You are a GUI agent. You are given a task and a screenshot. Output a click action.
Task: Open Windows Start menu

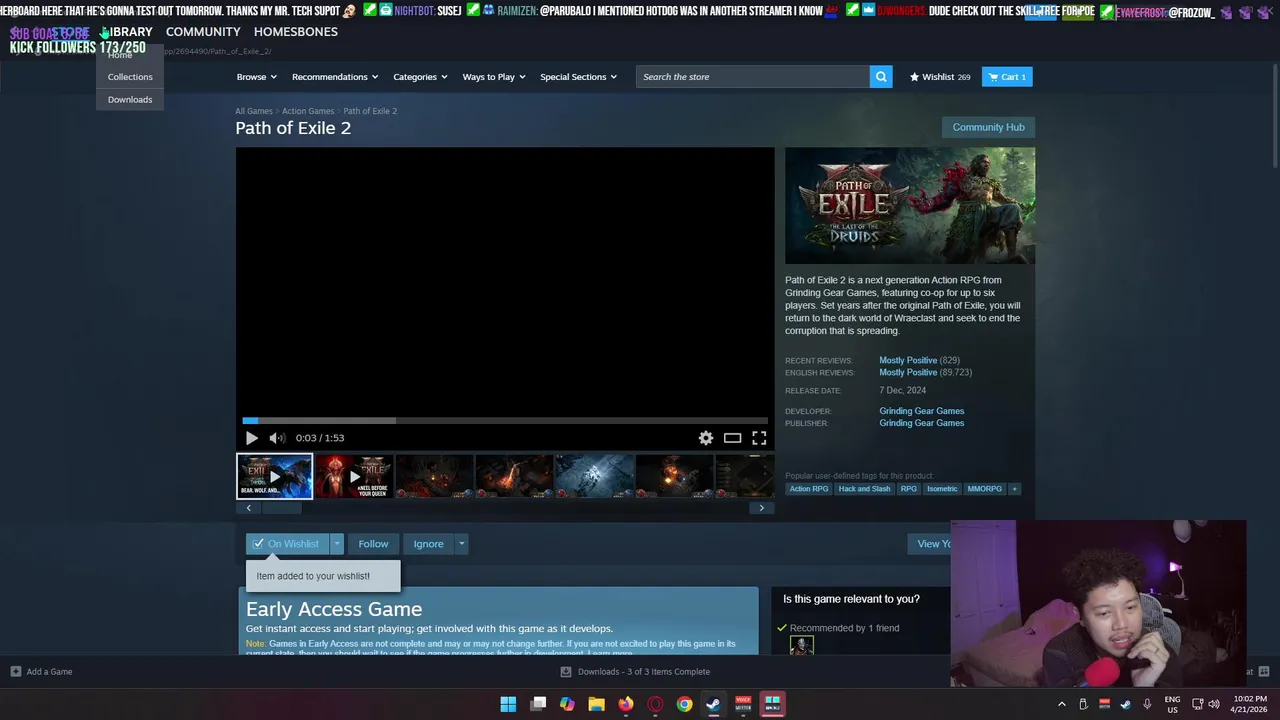pyautogui.click(x=508, y=704)
